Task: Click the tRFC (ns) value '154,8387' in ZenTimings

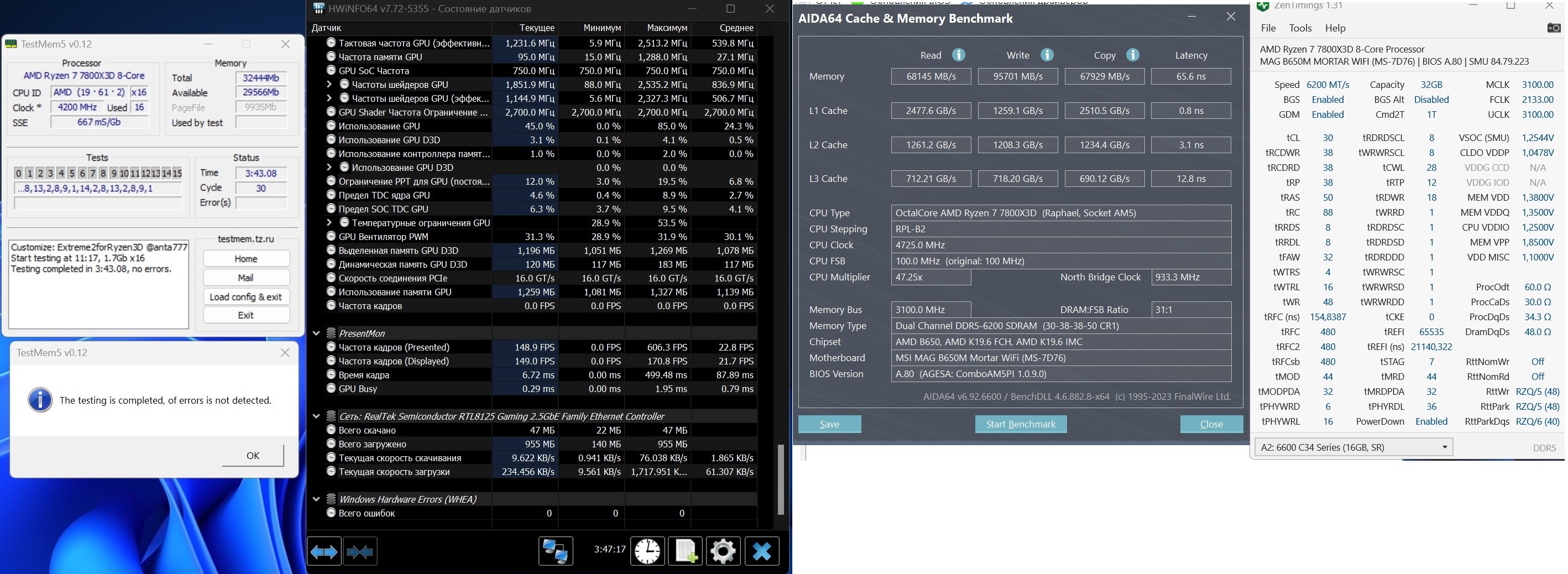Action: pyautogui.click(x=1327, y=317)
